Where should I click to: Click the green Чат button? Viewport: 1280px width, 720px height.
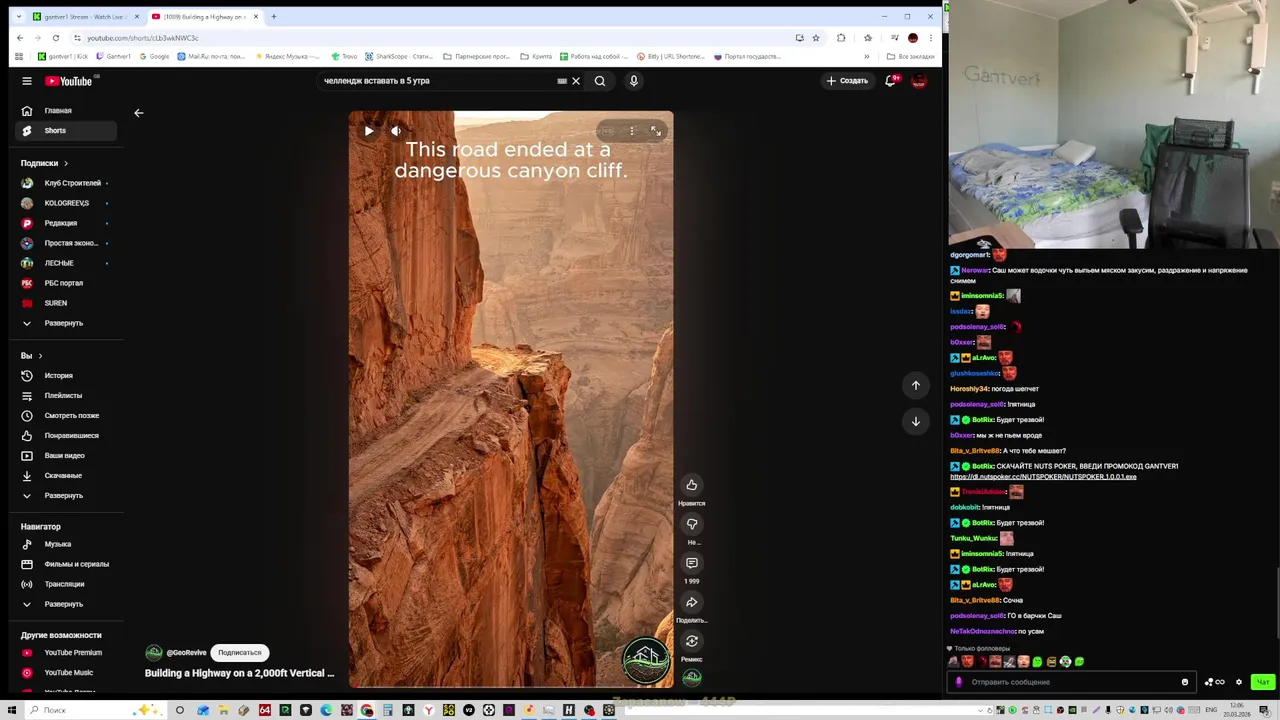1263,682
